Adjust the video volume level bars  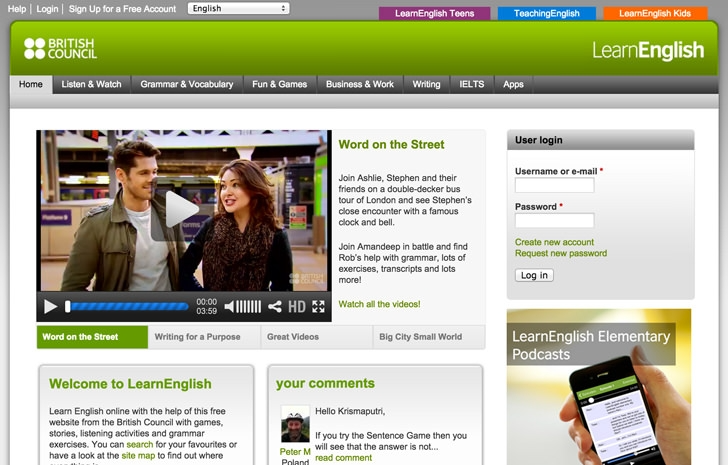(249, 307)
